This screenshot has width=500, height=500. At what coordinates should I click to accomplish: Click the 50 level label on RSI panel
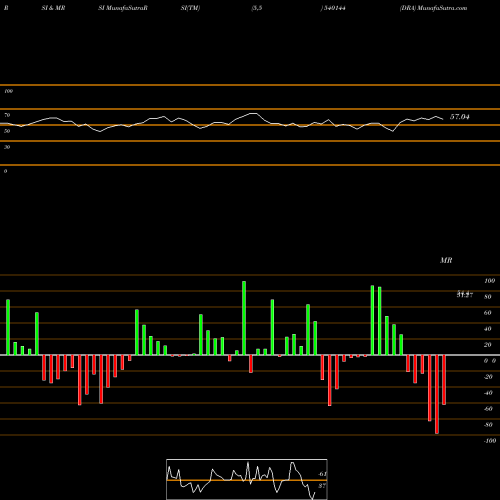7,131
